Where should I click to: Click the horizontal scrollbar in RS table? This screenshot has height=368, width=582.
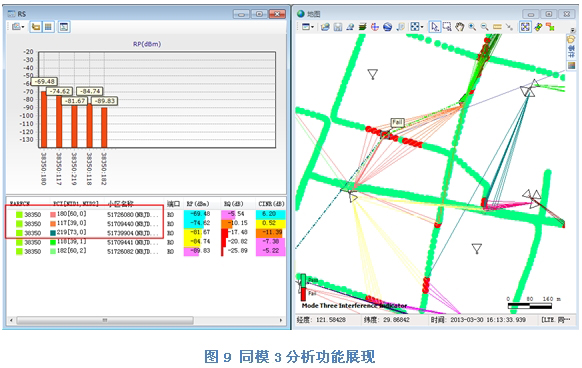pyautogui.click(x=146, y=320)
